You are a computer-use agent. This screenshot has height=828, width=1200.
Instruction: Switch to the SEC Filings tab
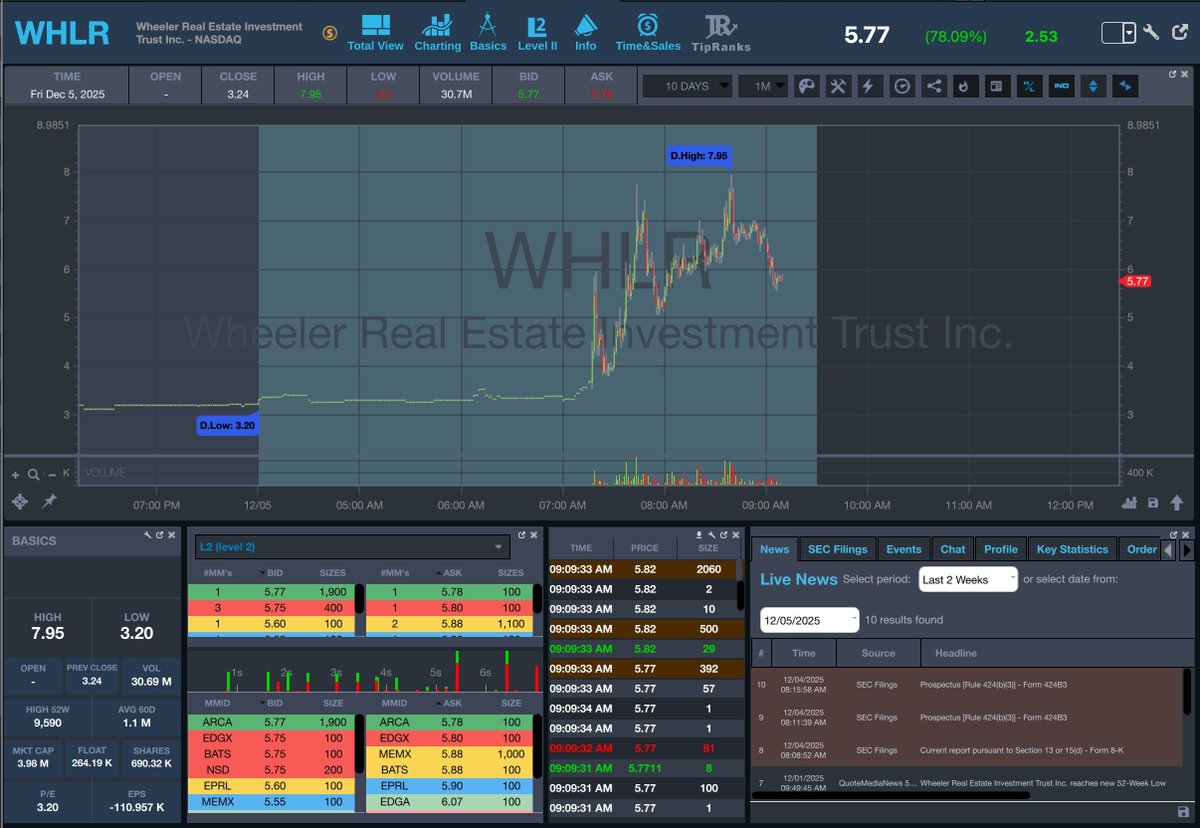click(837, 548)
